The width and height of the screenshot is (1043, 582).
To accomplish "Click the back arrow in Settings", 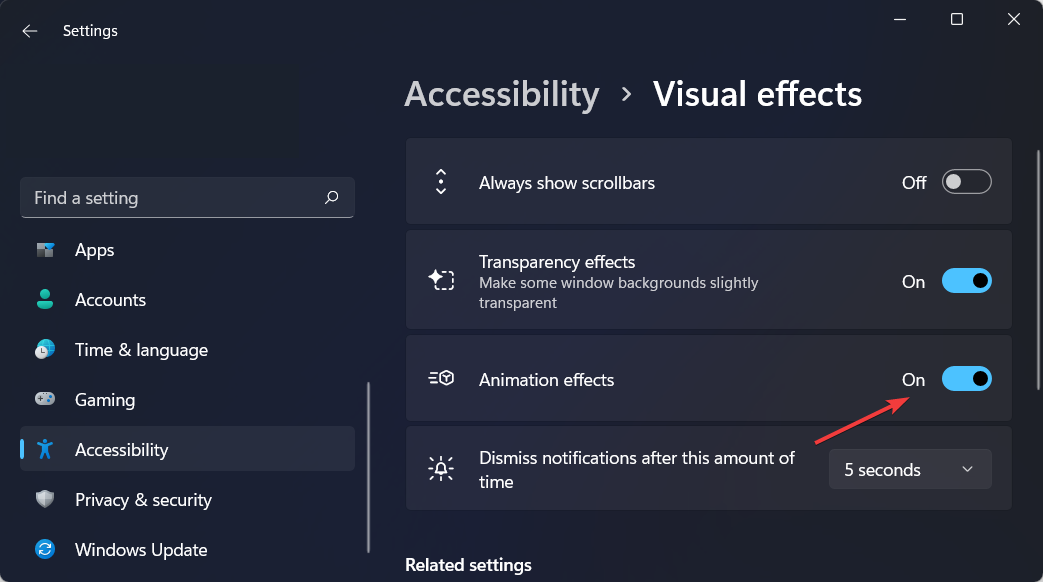I will click(x=29, y=30).
